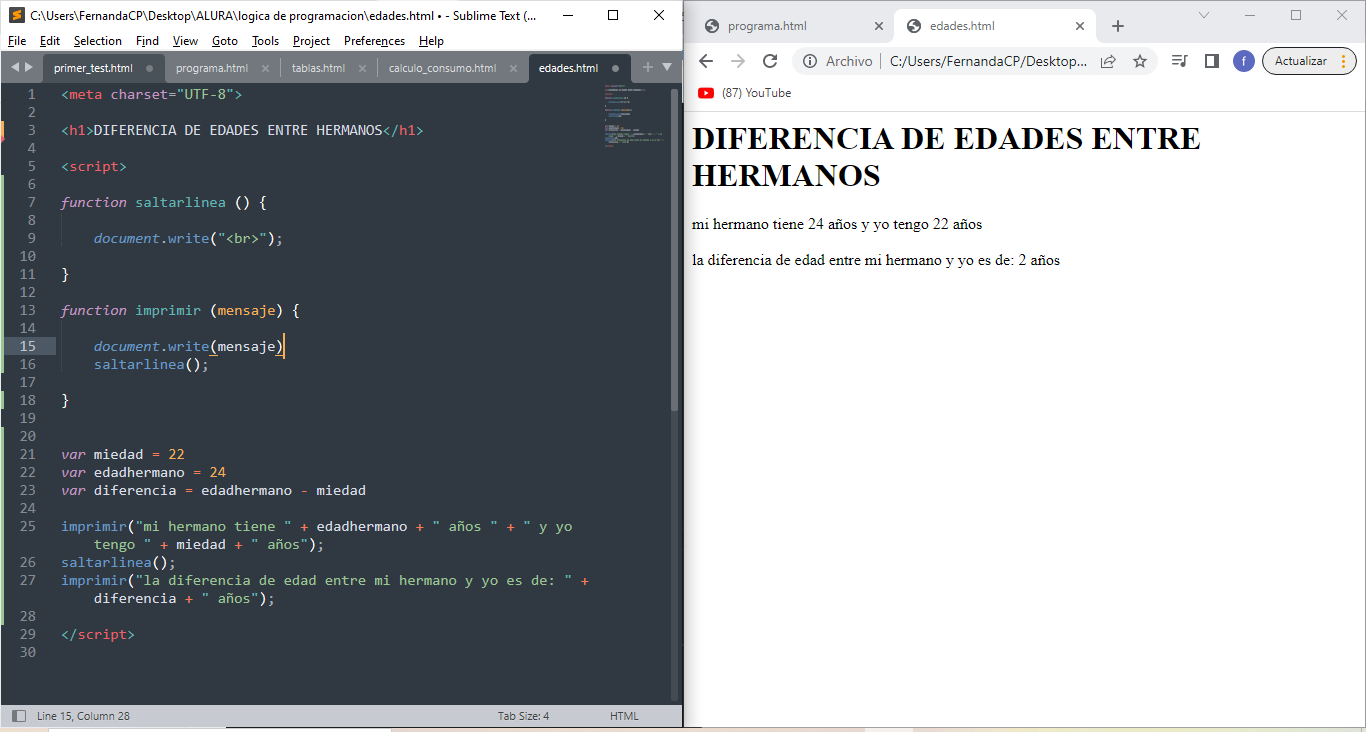
Task: Open Chrome profile avatar
Action: [1244, 61]
